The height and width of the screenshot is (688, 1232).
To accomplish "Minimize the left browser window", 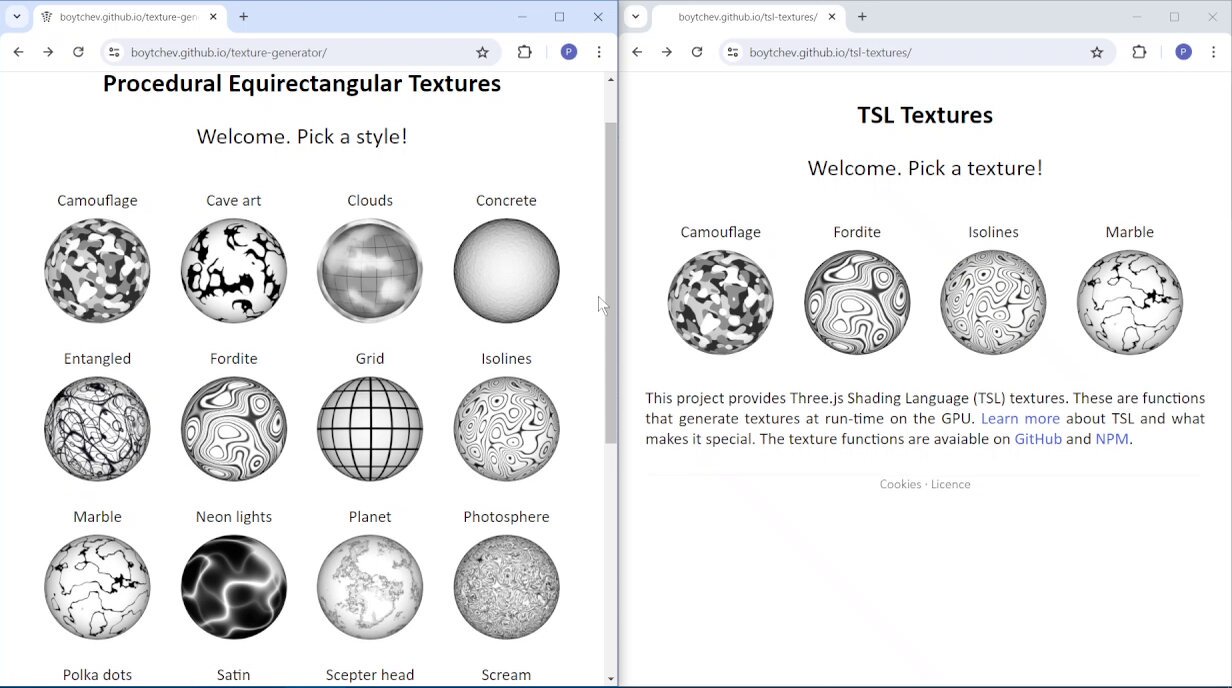I will 523,17.
